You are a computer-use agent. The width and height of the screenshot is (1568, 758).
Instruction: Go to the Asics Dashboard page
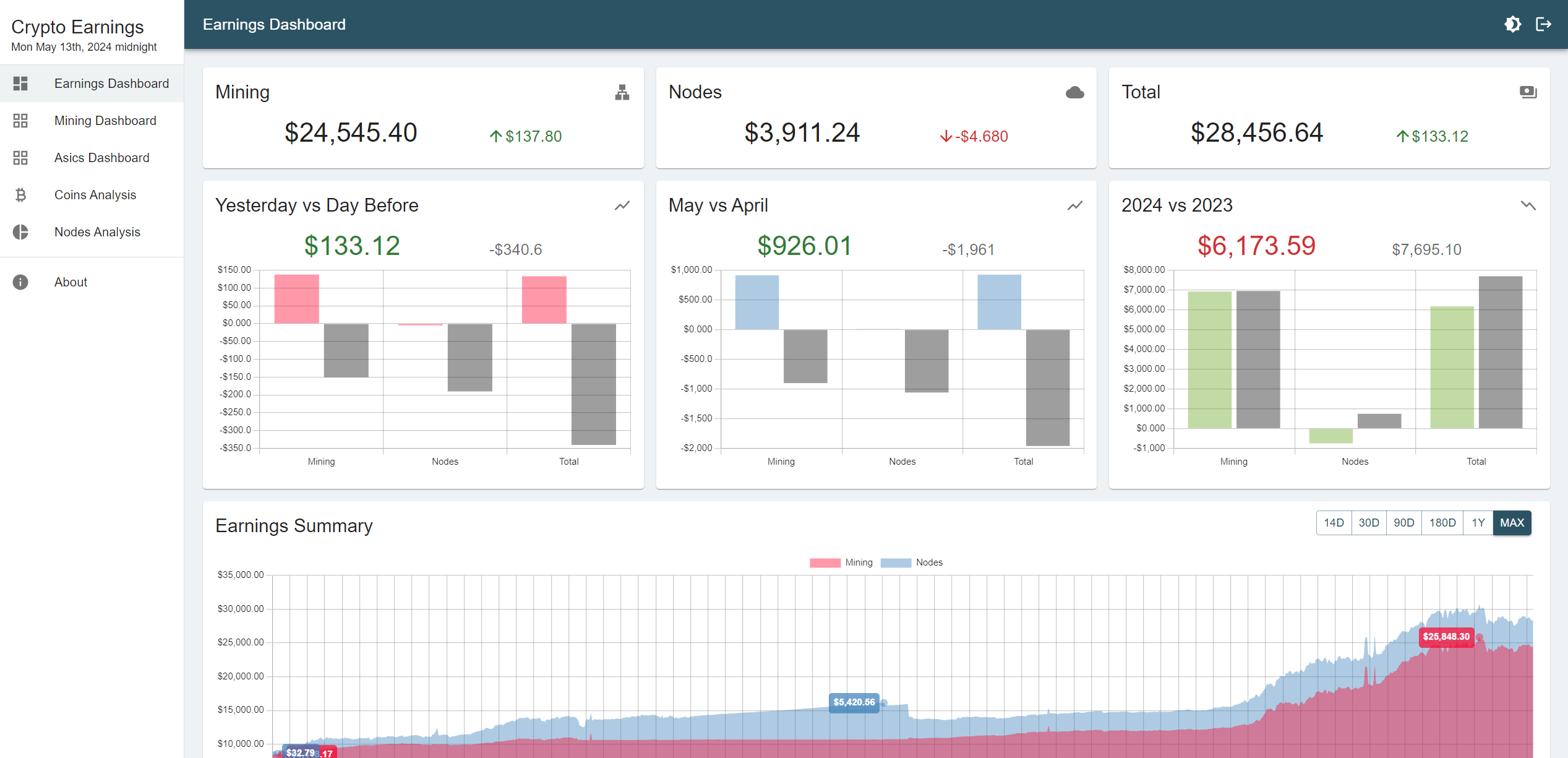92,158
